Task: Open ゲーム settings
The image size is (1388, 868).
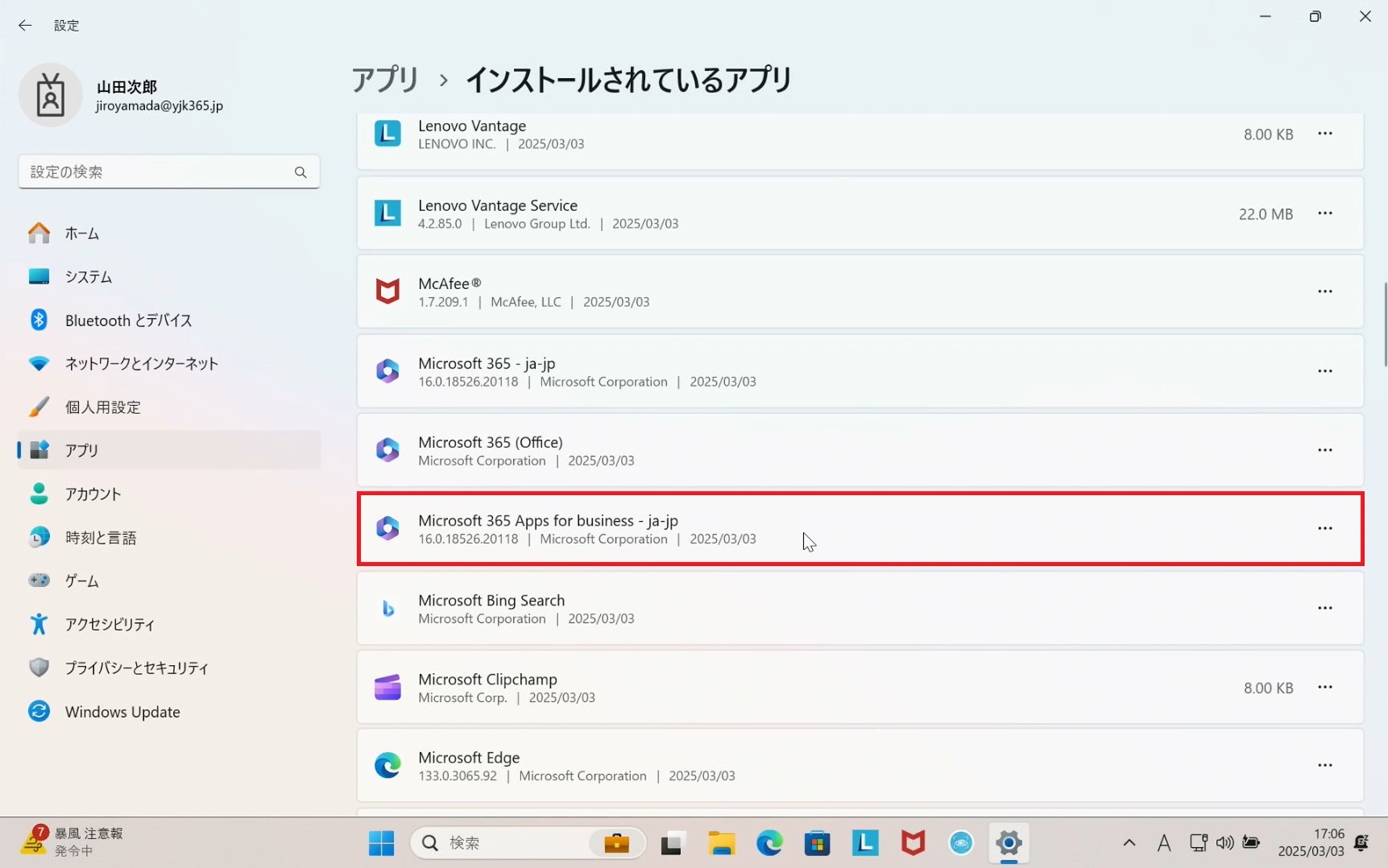Action: point(168,581)
